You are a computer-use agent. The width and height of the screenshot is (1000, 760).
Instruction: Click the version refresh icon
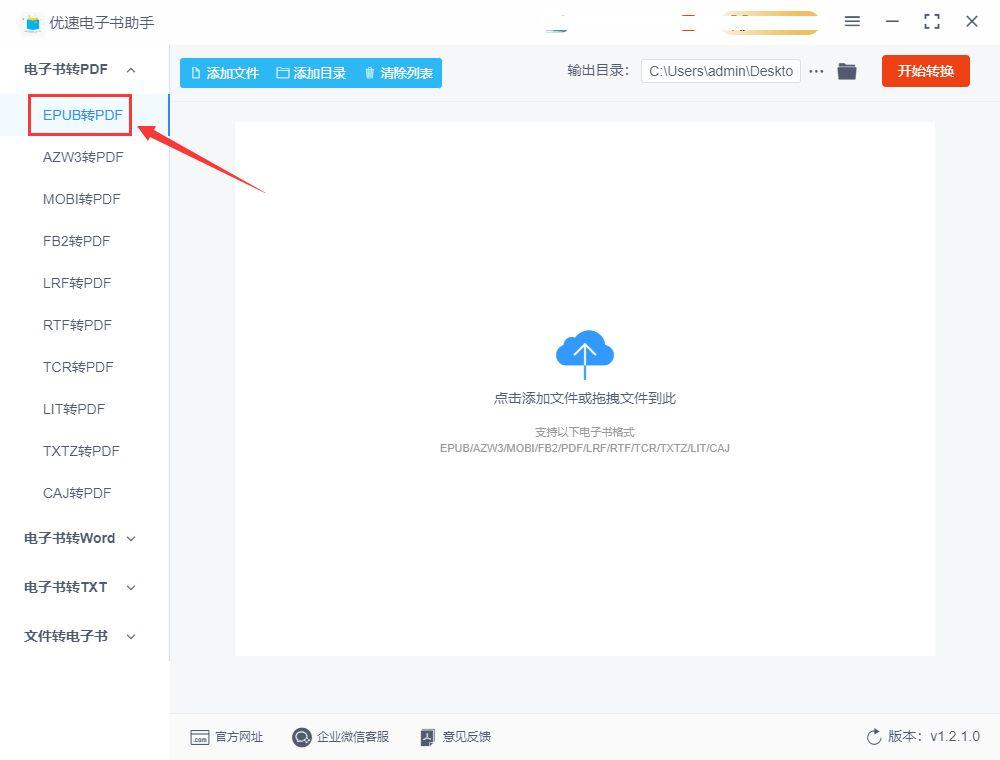tap(874, 736)
